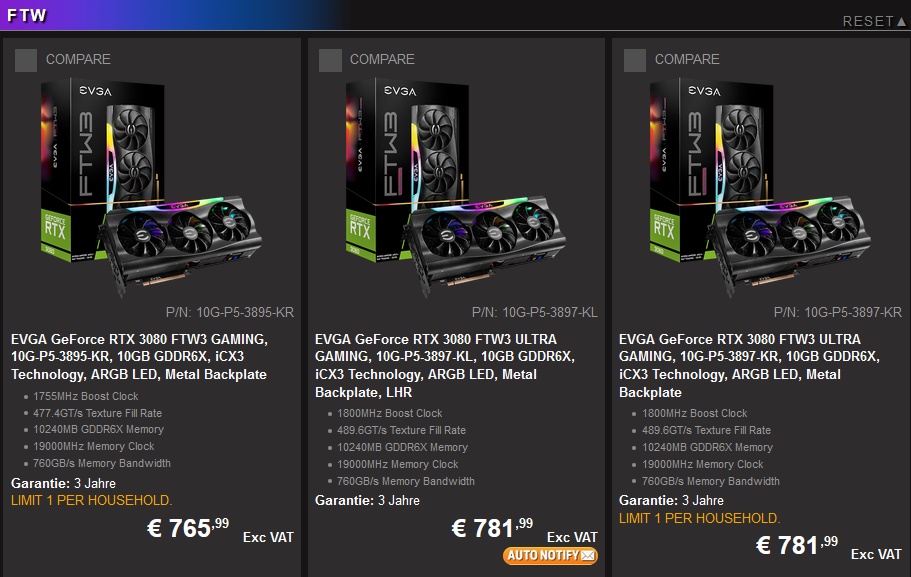The height and width of the screenshot is (577, 911).
Task: Click P/N: 10G-P5-3897-KR part number
Action: (x=838, y=313)
